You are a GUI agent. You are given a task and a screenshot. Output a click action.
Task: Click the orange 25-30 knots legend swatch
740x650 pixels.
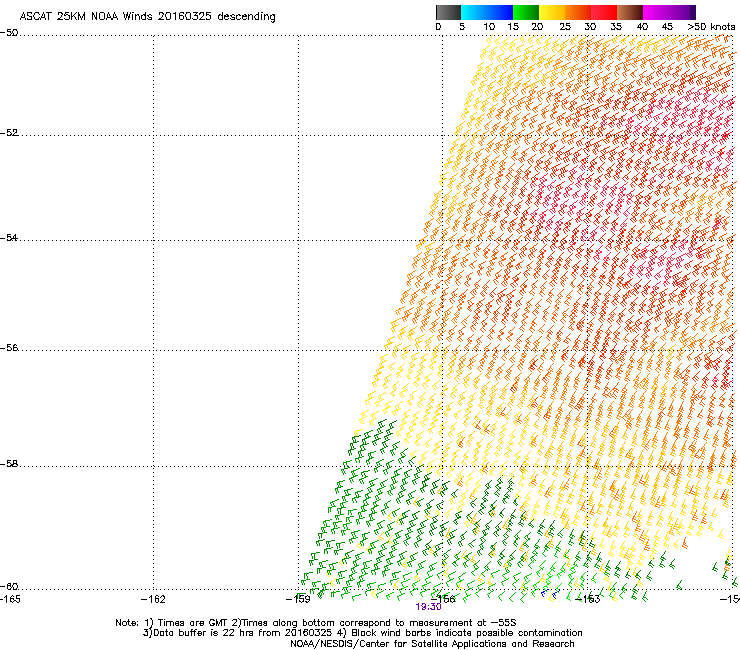pos(578,12)
